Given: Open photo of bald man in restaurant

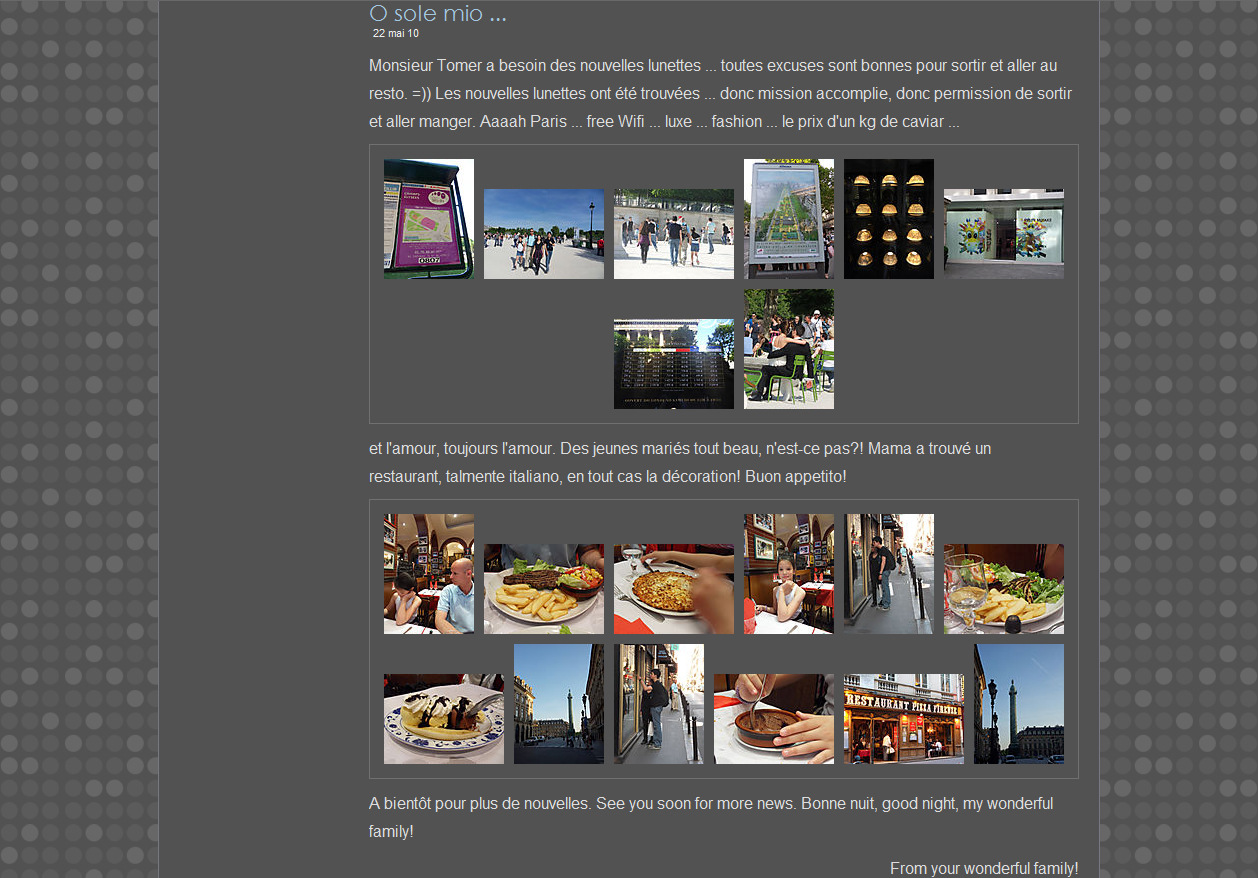Looking at the screenshot, I should point(428,574).
